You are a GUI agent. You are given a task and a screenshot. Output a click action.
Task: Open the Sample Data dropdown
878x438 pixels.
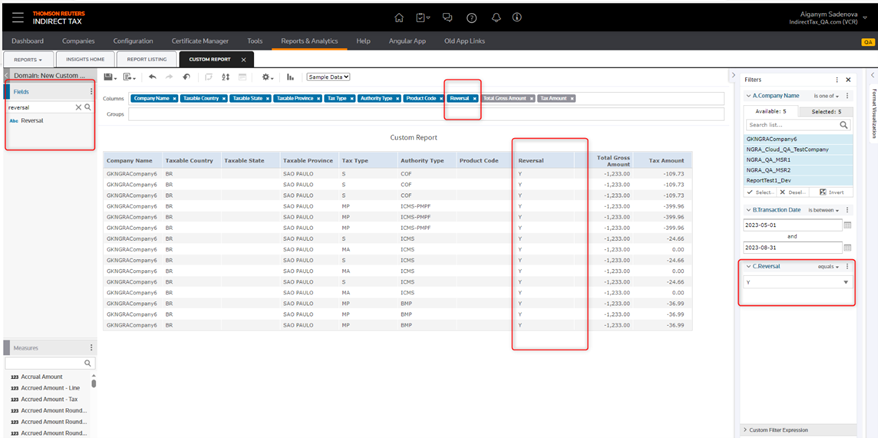(328, 77)
